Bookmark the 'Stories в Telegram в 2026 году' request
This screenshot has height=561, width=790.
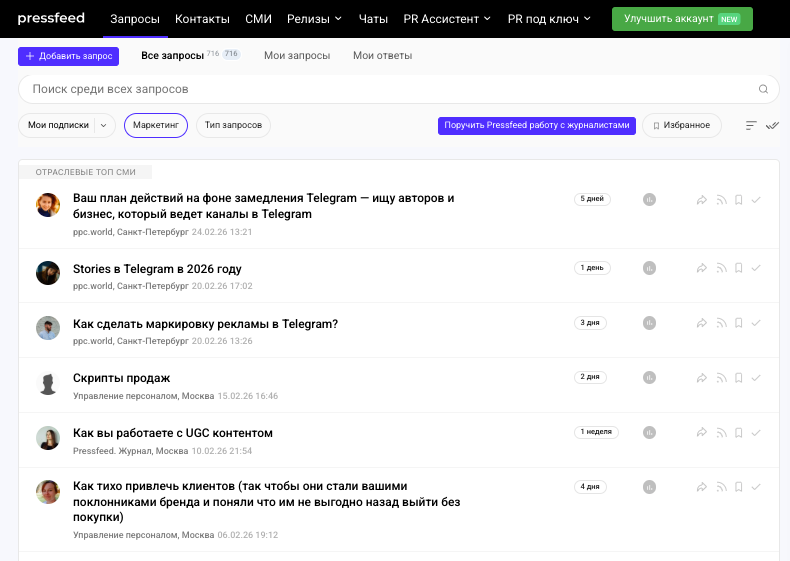(x=738, y=268)
